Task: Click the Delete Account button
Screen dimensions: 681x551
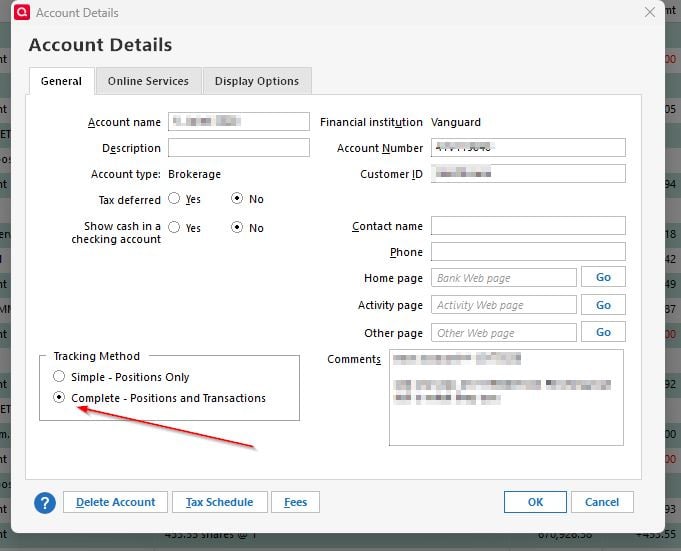Action: (x=115, y=502)
